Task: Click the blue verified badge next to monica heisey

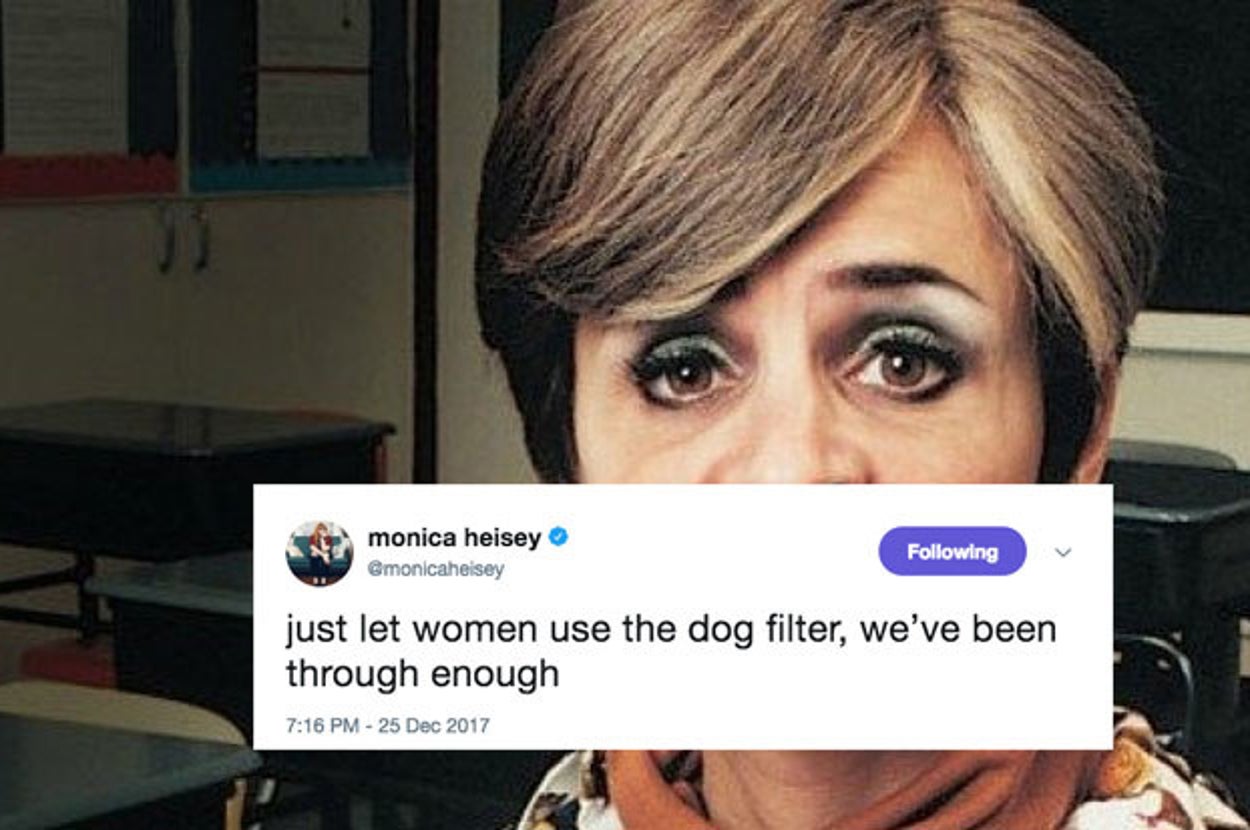Action: tap(558, 538)
